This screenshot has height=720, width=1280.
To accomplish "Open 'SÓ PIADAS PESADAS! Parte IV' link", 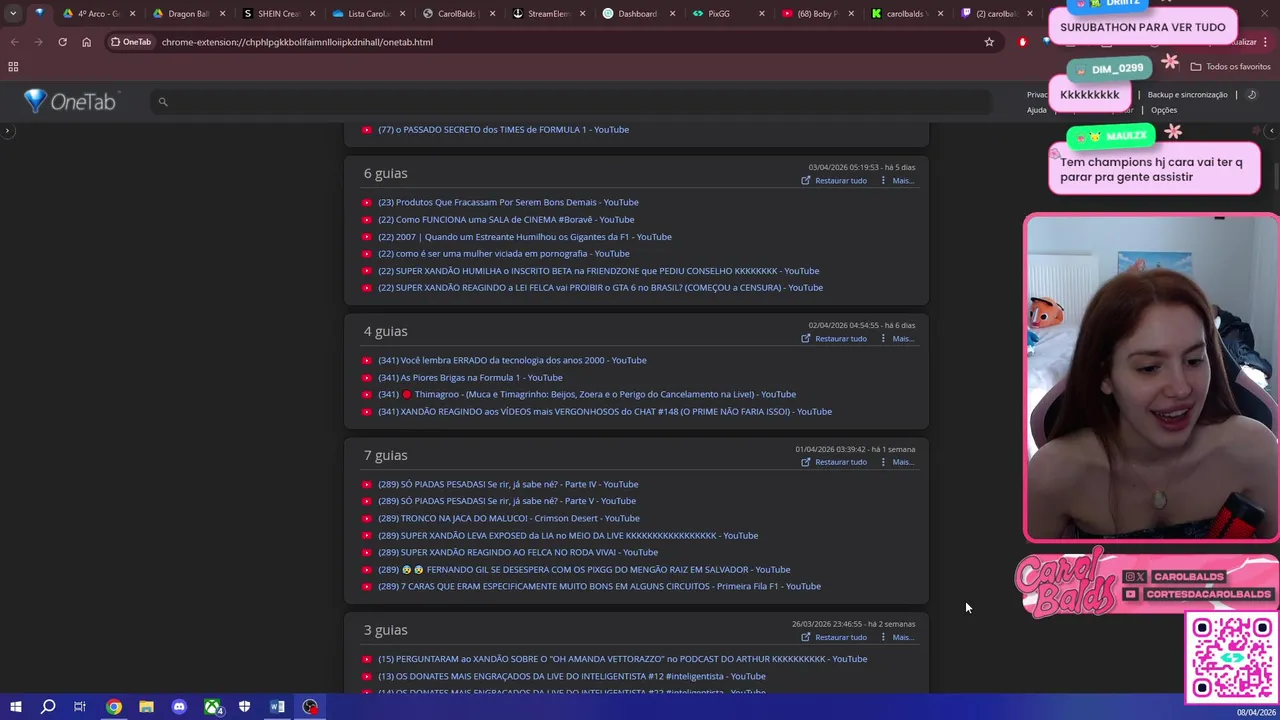I will pos(508,485).
